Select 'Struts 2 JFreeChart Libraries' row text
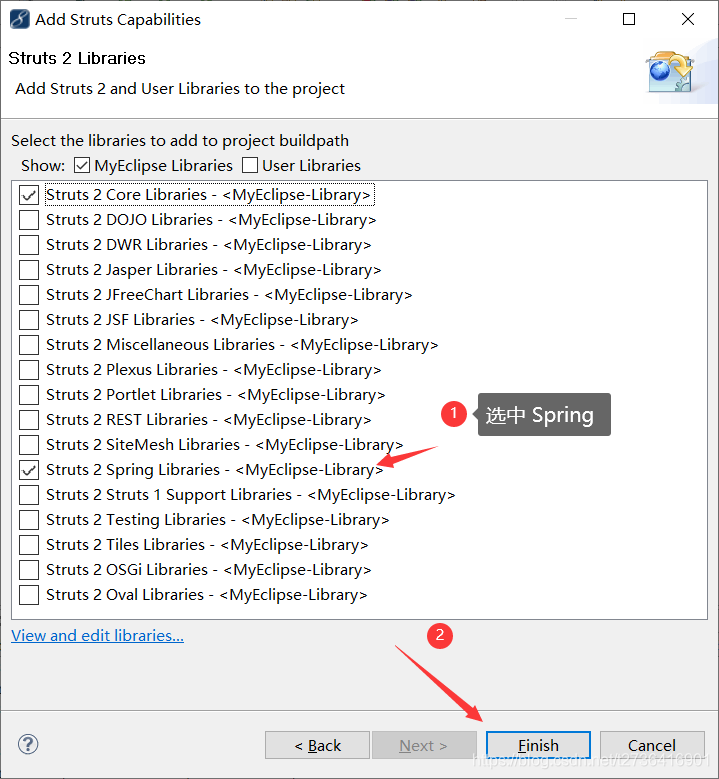Screen dimensions: 719x779 (x=229, y=295)
